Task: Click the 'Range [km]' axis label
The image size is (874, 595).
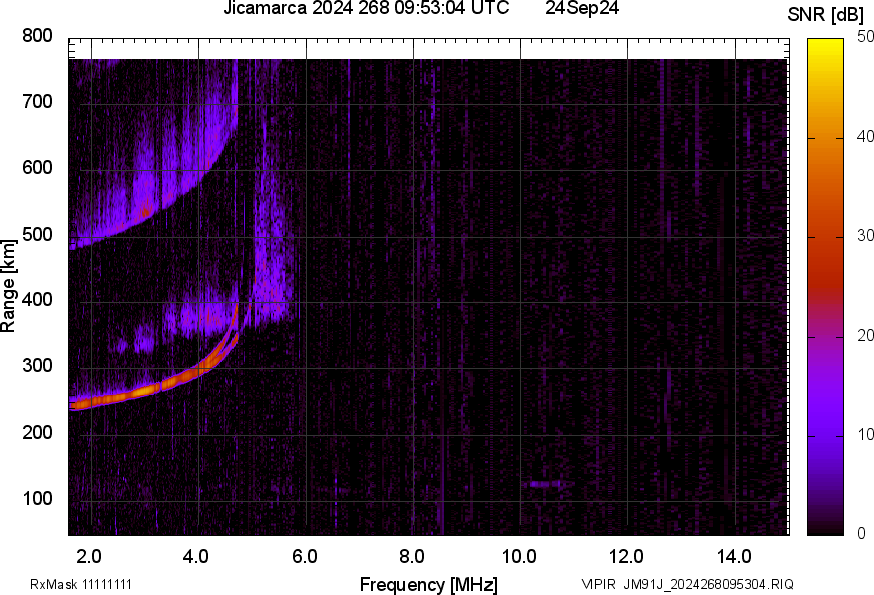Action: coord(8,286)
